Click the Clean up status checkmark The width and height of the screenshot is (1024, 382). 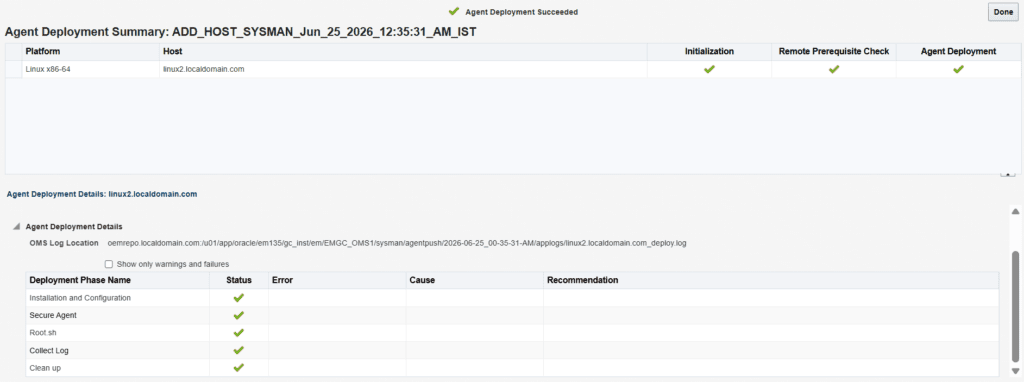(238, 368)
